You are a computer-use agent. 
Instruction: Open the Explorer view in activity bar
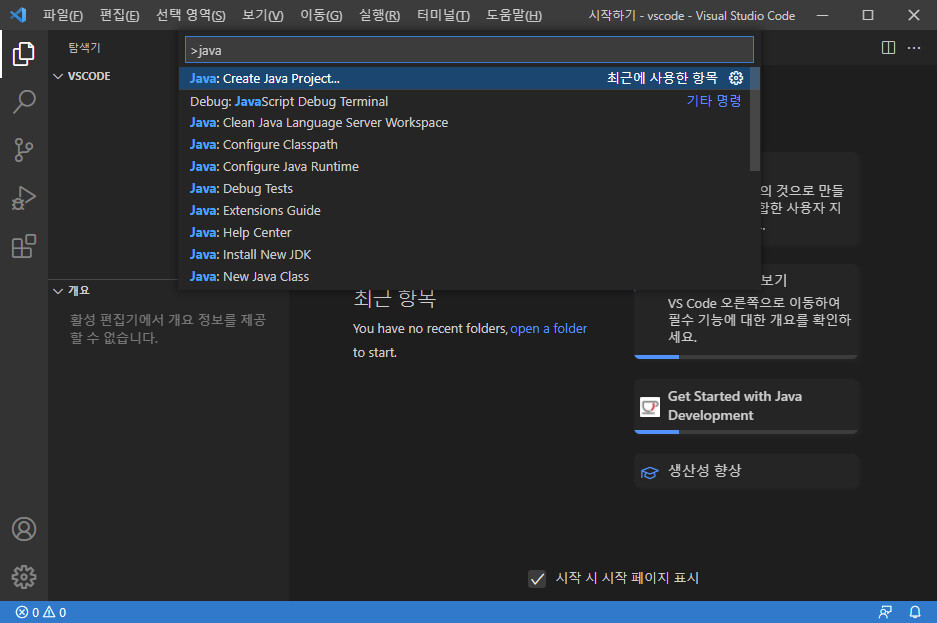(x=24, y=54)
